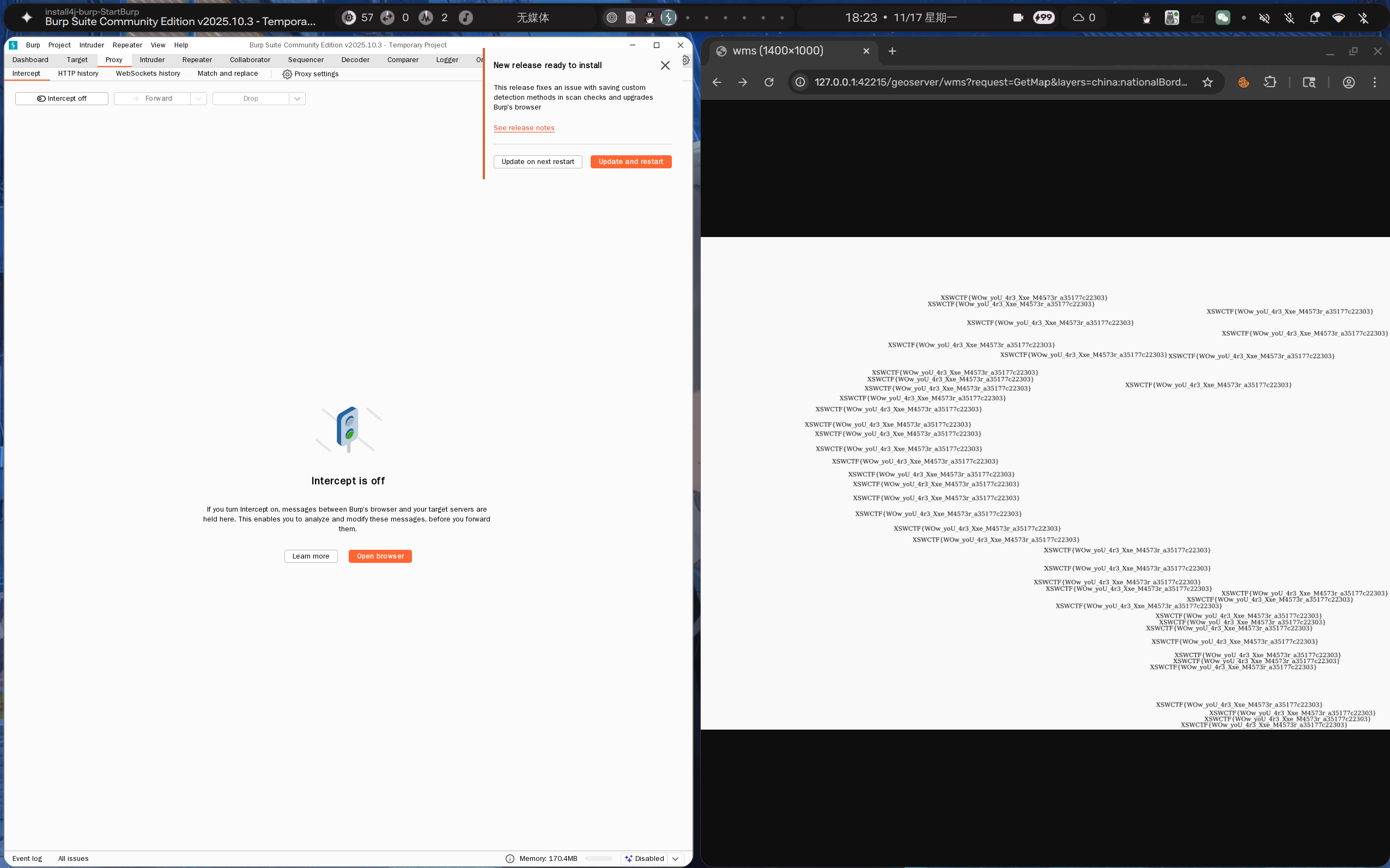This screenshot has width=1390, height=868.
Task: Toggle the Bluetooth icon in system tray
Action: [1364, 18]
